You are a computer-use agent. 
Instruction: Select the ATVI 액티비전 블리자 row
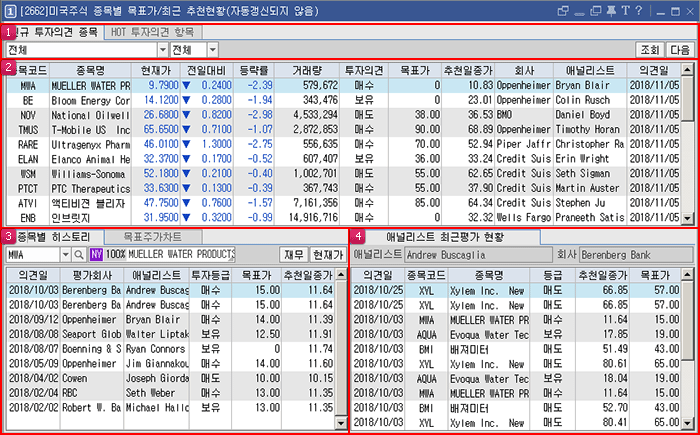[344, 203]
